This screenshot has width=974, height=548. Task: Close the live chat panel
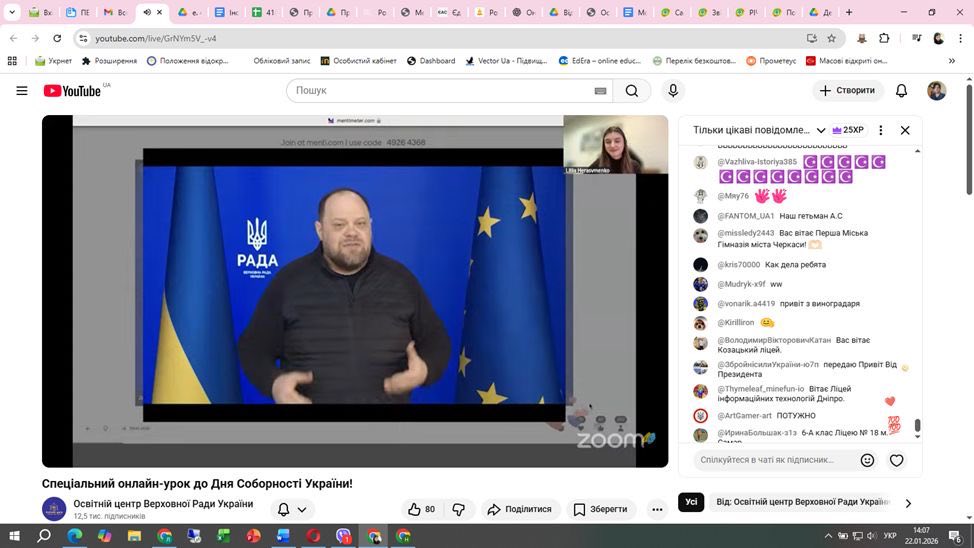pyautogui.click(x=905, y=130)
